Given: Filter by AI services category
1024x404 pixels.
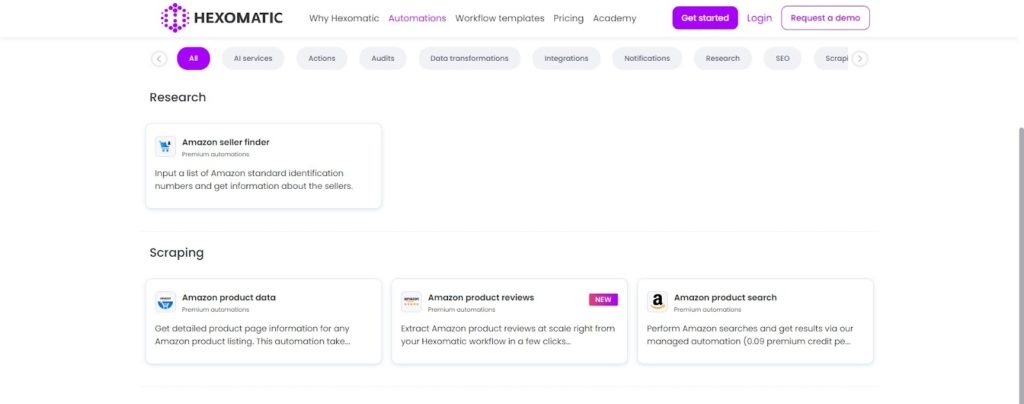Looking at the screenshot, I should (253, 58).
